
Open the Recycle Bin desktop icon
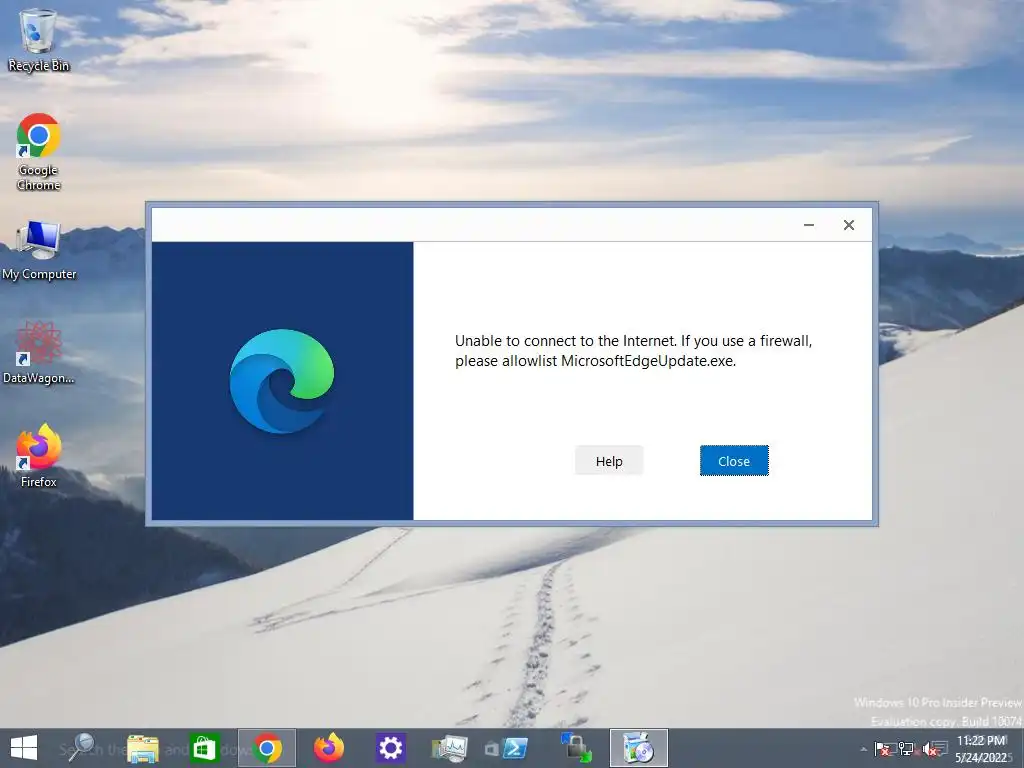(38, 39)
